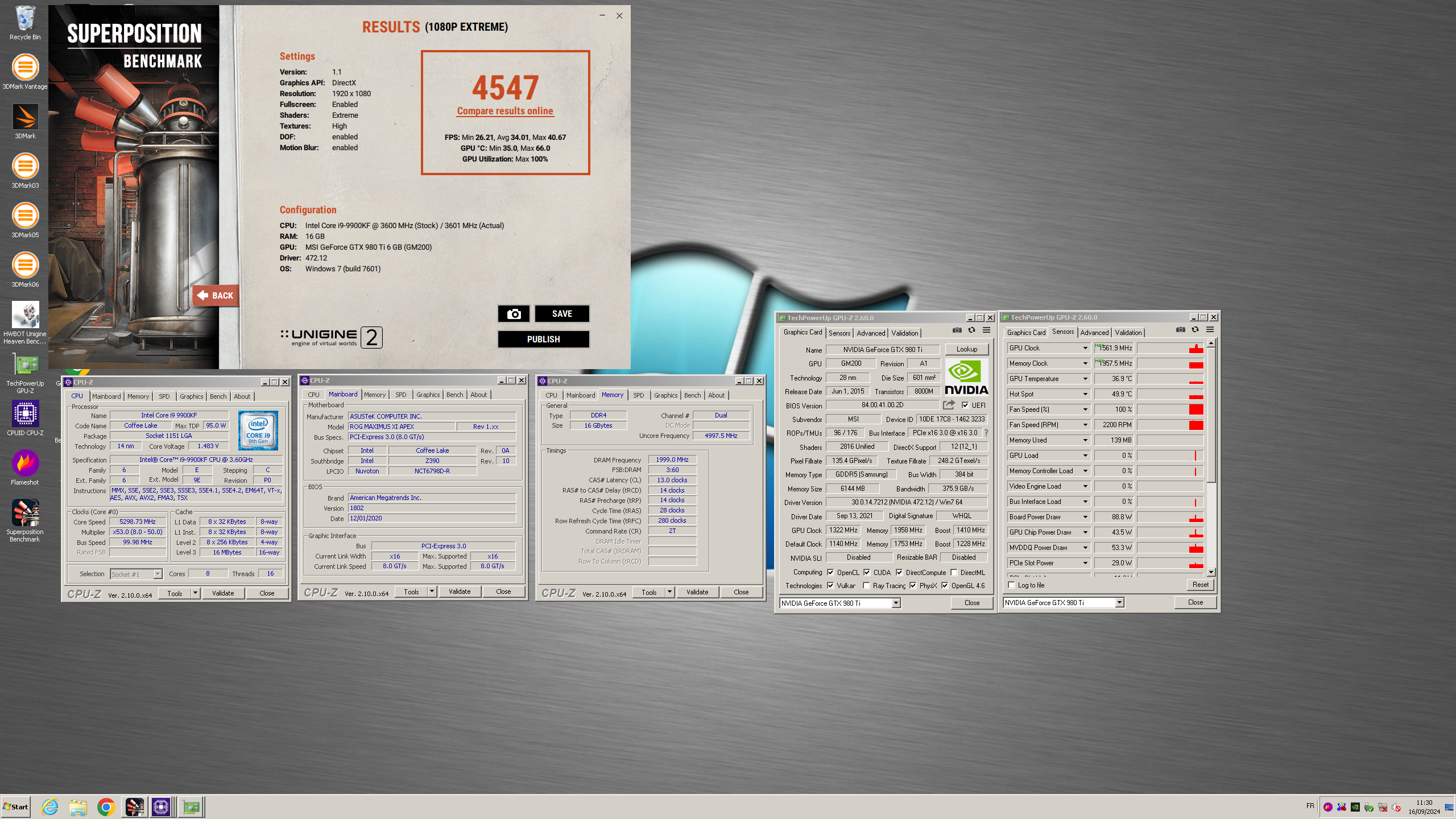Open the Socket #1 selection dropdown in CPU-Z
Screen dimensions: 1456x819
click(x=158, y=574)
